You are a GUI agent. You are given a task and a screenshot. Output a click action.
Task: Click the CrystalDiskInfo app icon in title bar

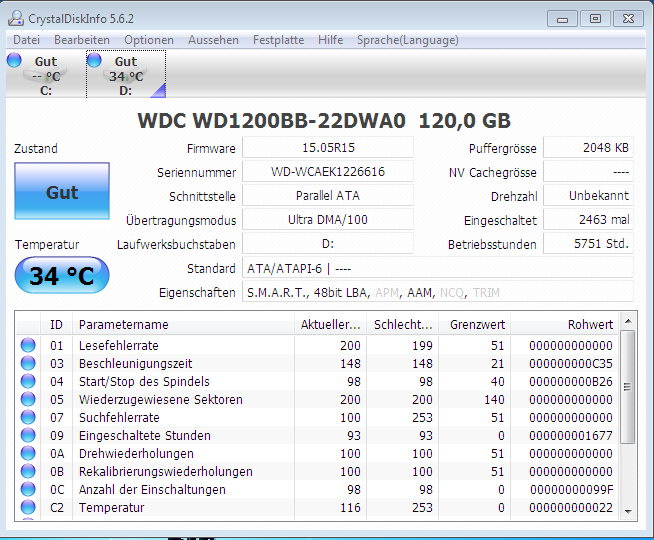(16, 18)
